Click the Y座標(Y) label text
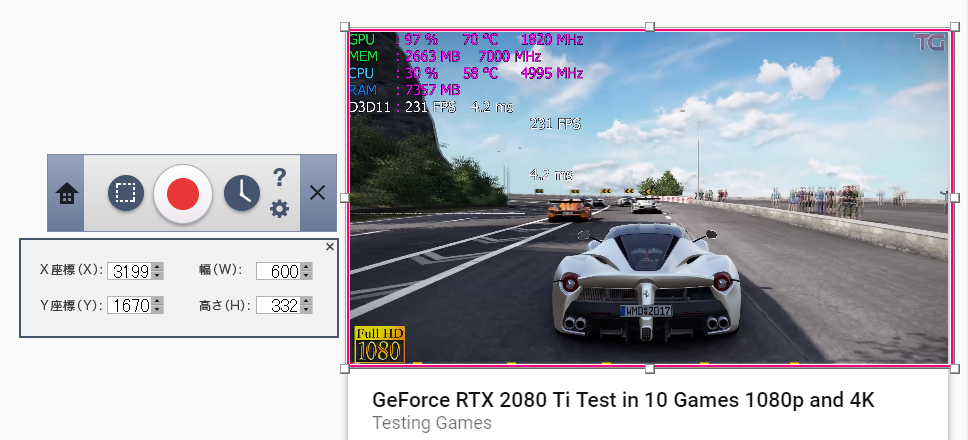The image size is (968, 440). pyautogui.click(x=70, y=304)
